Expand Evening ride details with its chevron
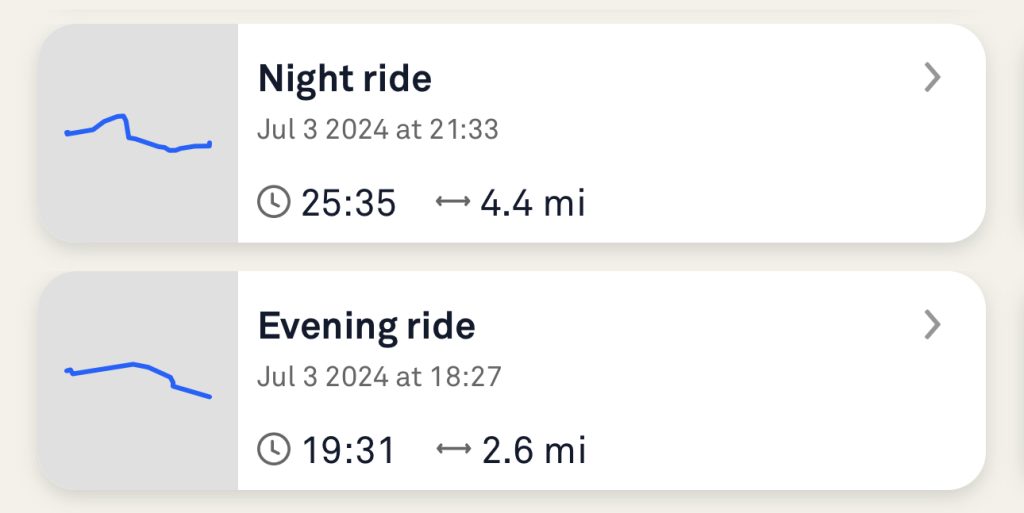Image resolution: width=1024 pixels, height=513 pixels. pos(932,325)
